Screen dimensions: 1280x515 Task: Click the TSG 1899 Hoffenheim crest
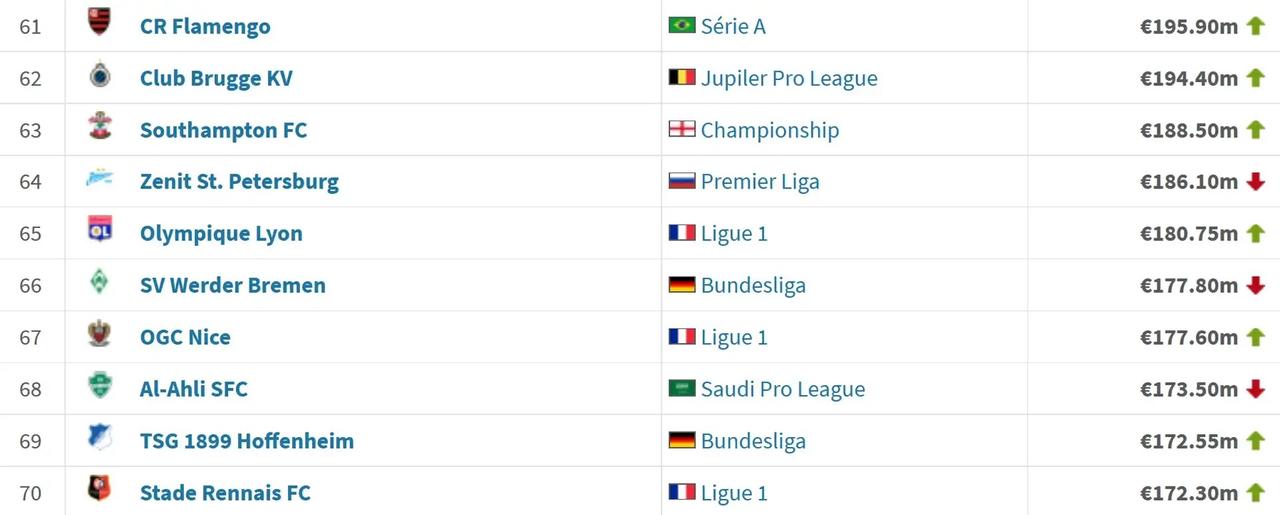point(99,438)
